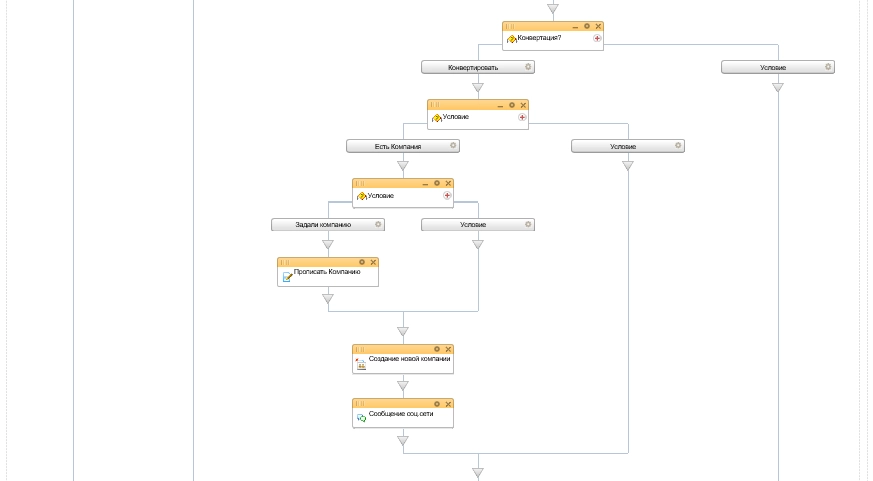
Task: Select the 'Есть Компания' branch header
Action: coord(397,146)
